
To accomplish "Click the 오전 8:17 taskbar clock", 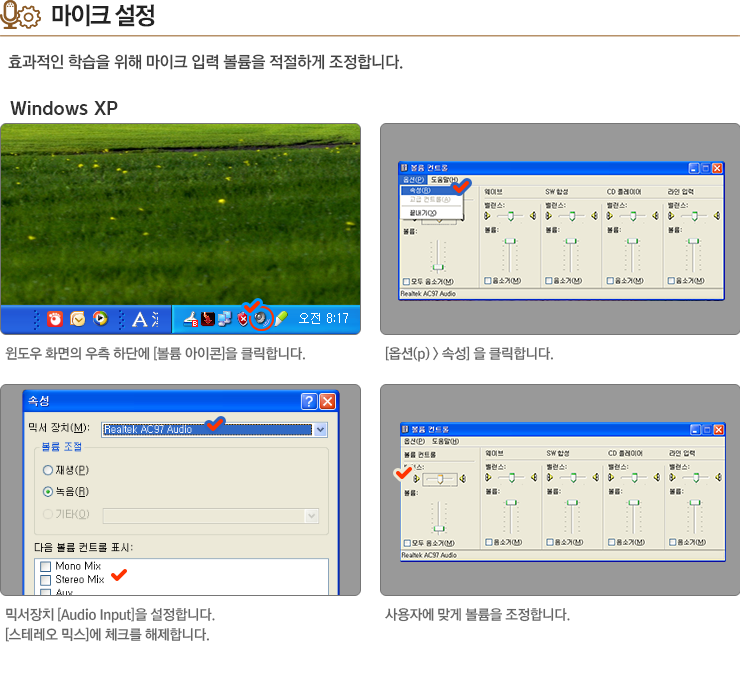I will 323,319.
